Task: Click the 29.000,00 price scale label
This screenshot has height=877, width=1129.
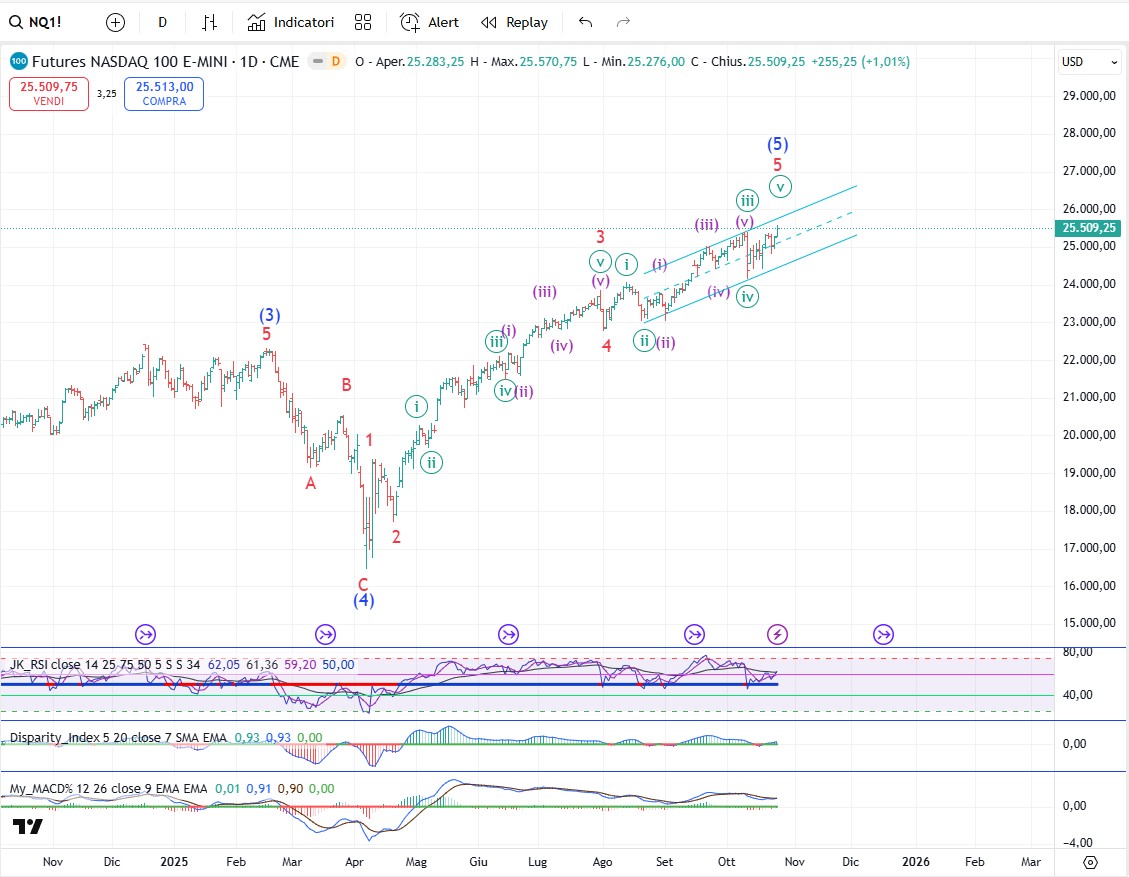Action: tap(1089, 95)
